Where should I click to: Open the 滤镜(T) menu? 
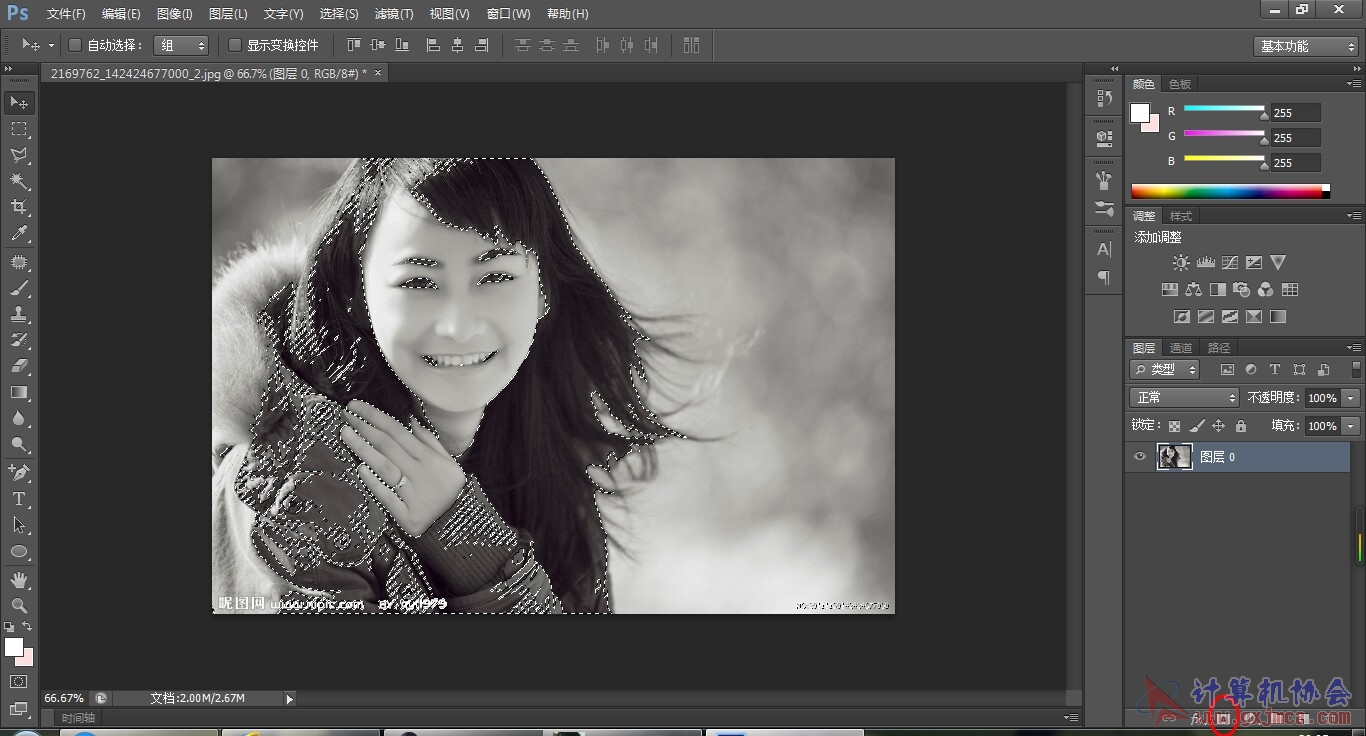(394, 14)
